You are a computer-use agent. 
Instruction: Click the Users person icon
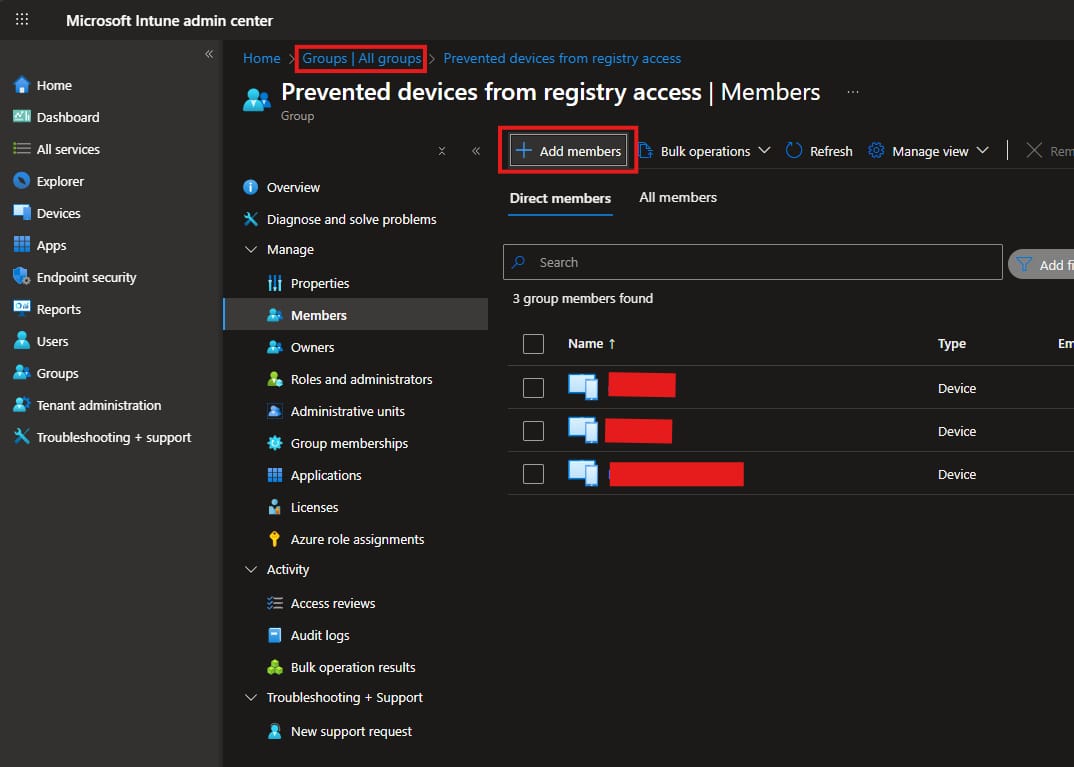pyautogui.click(x=22, y=340)
